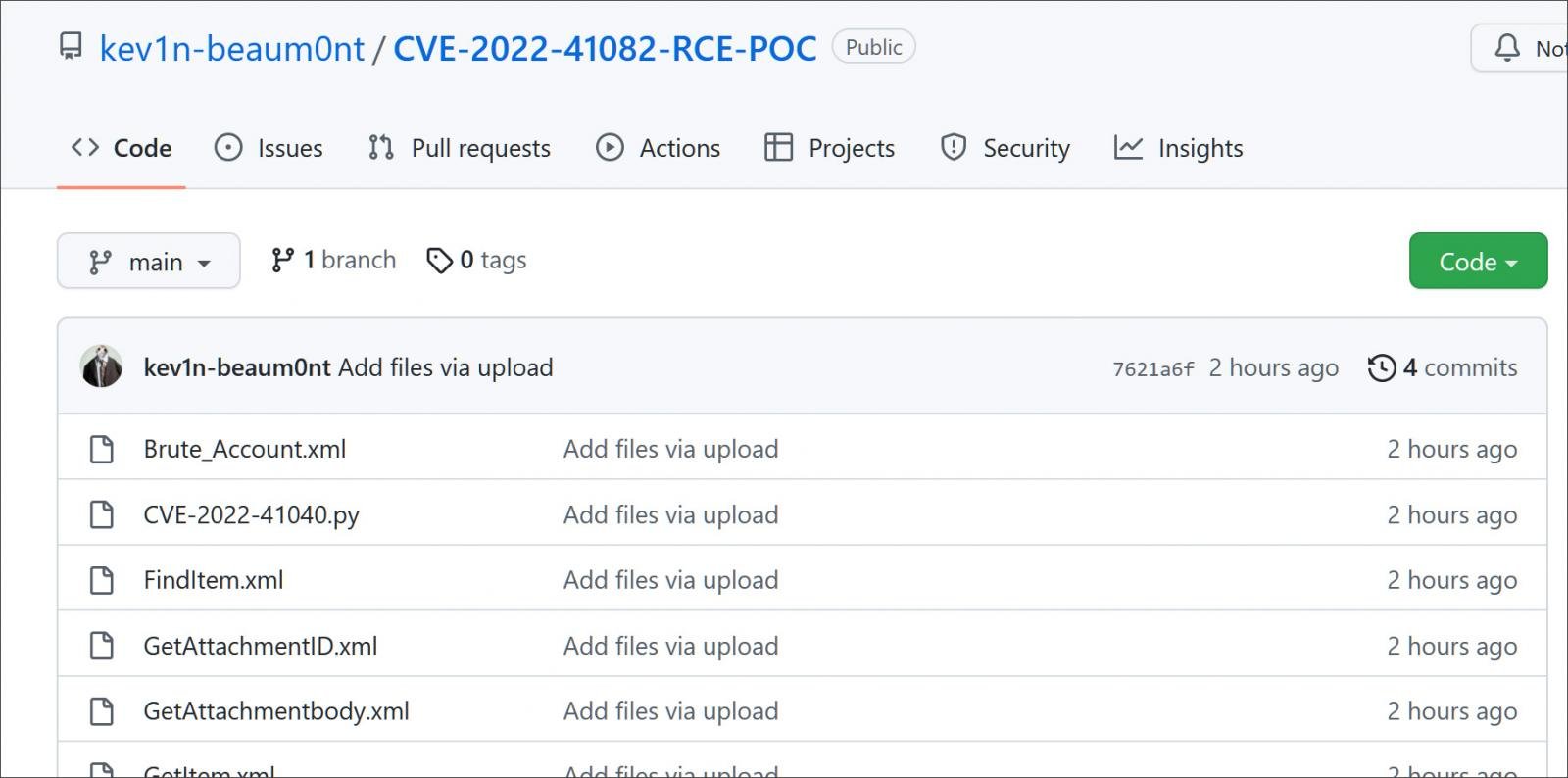
Task: Switch to the Issues tab
Action: pos(269,148)
